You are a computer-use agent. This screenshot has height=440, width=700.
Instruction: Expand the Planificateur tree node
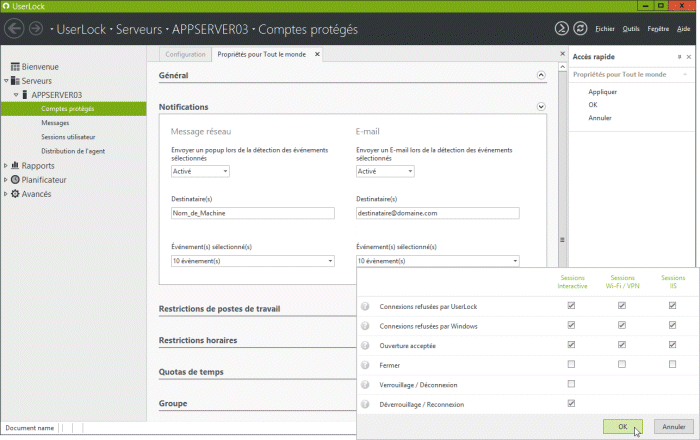pos(6,180)
